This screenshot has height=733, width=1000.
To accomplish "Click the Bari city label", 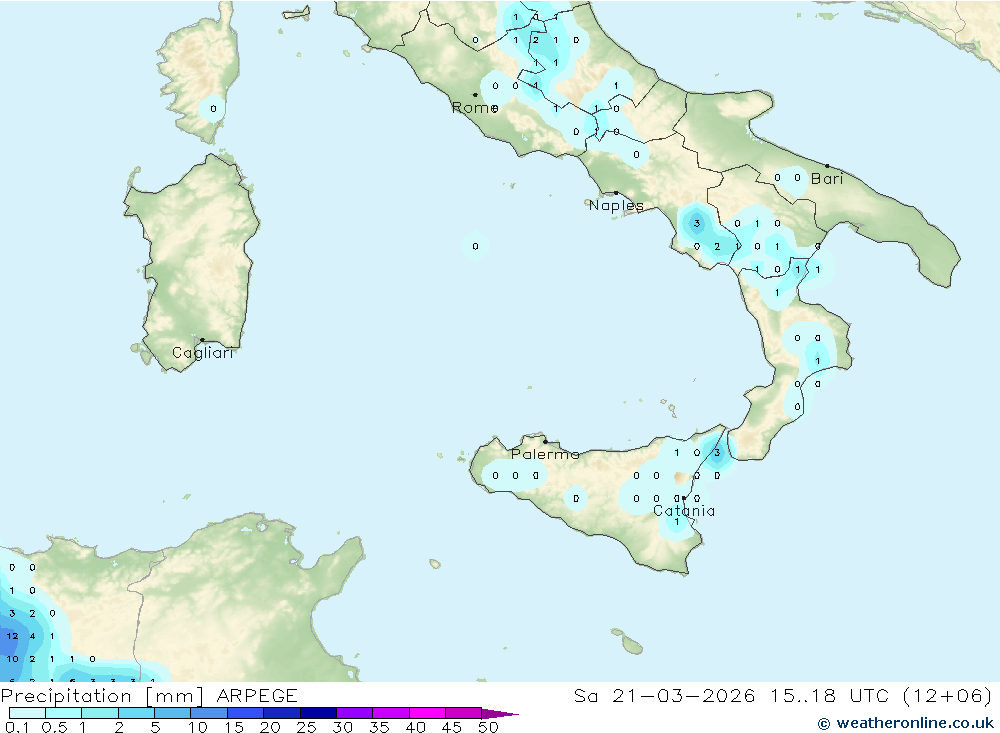I will (x=827, y=179).
